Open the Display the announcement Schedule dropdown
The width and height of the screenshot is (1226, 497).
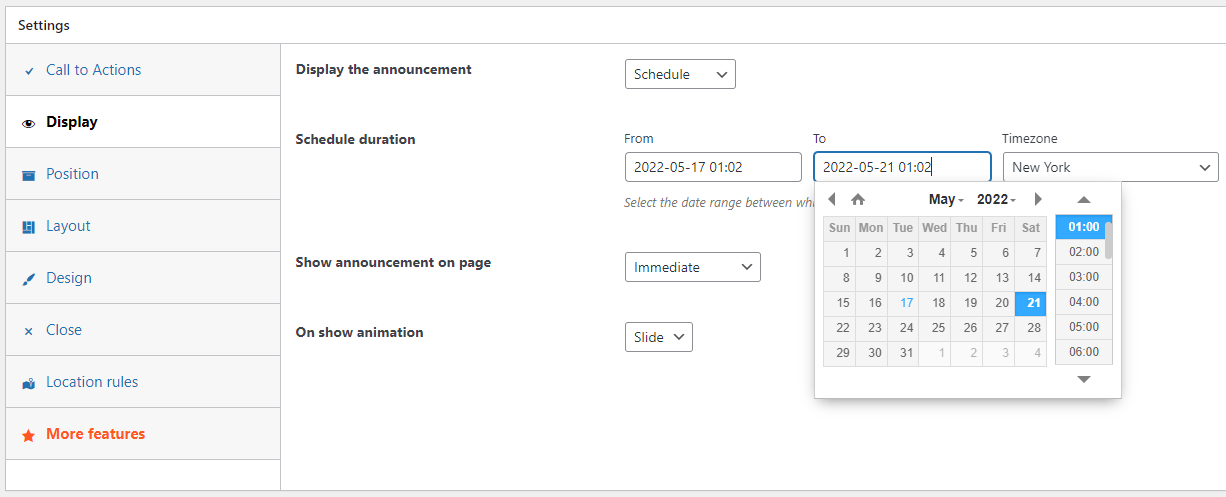[680, 74]
